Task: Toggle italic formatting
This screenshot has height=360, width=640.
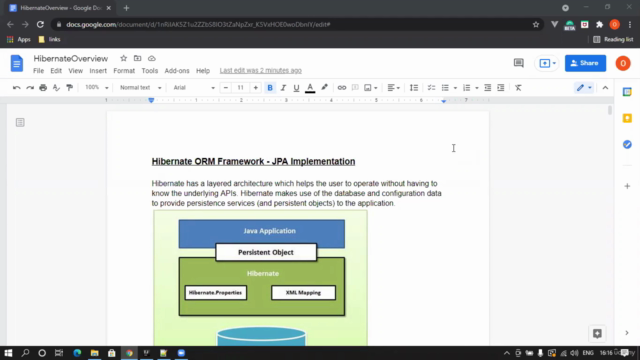Action: pyautogui.click(x=283, y=88)
